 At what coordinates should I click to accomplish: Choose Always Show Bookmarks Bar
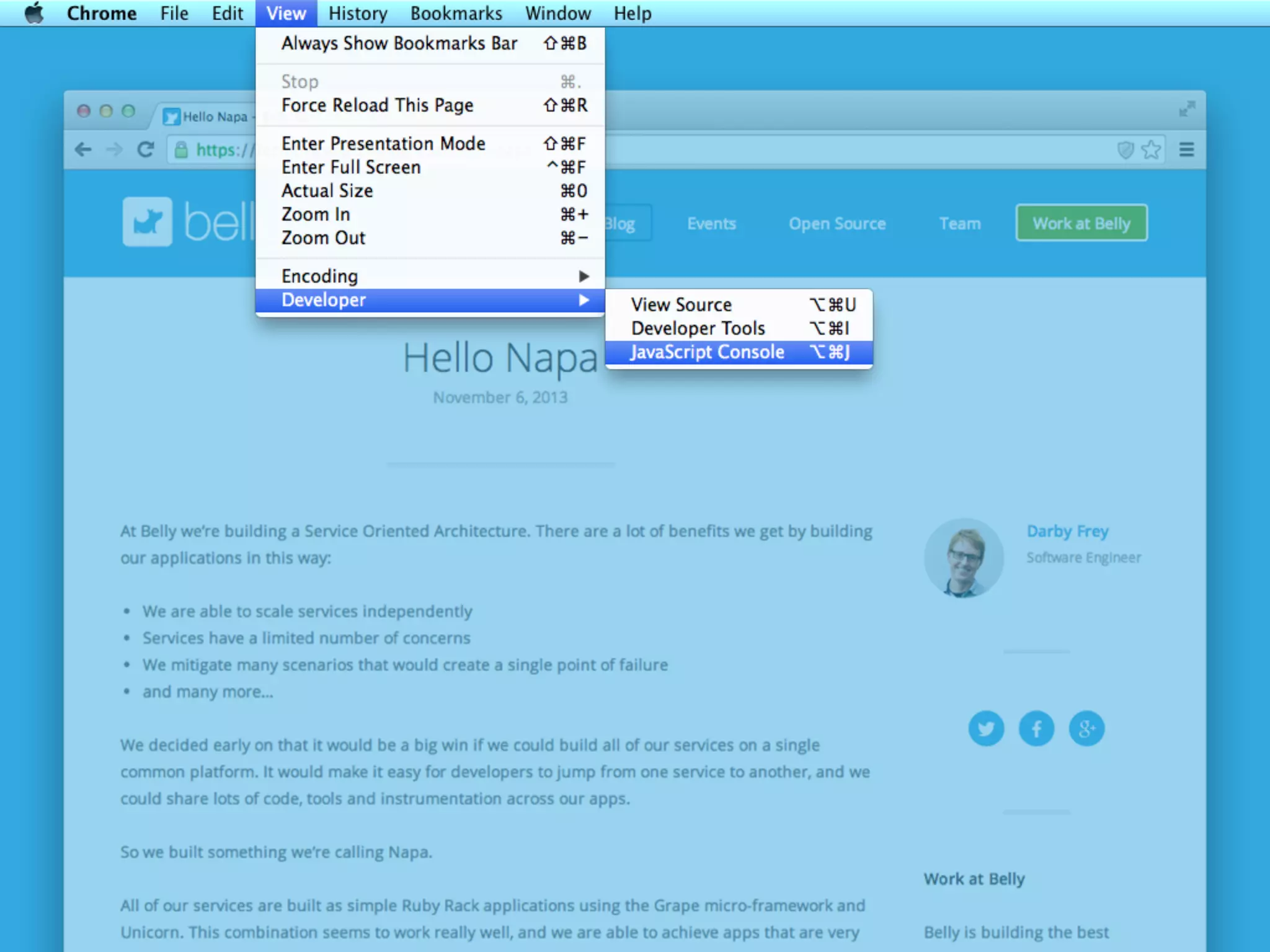(430, 43)
